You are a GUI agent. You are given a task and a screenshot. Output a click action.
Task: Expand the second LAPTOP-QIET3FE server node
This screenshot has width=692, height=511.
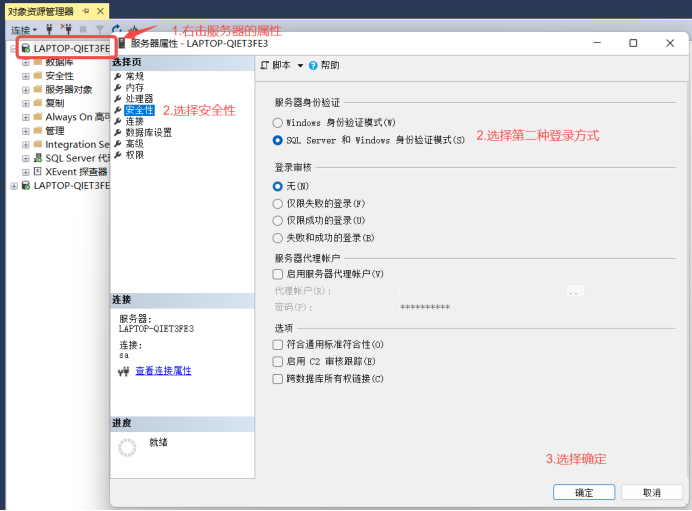click(14, 186)
